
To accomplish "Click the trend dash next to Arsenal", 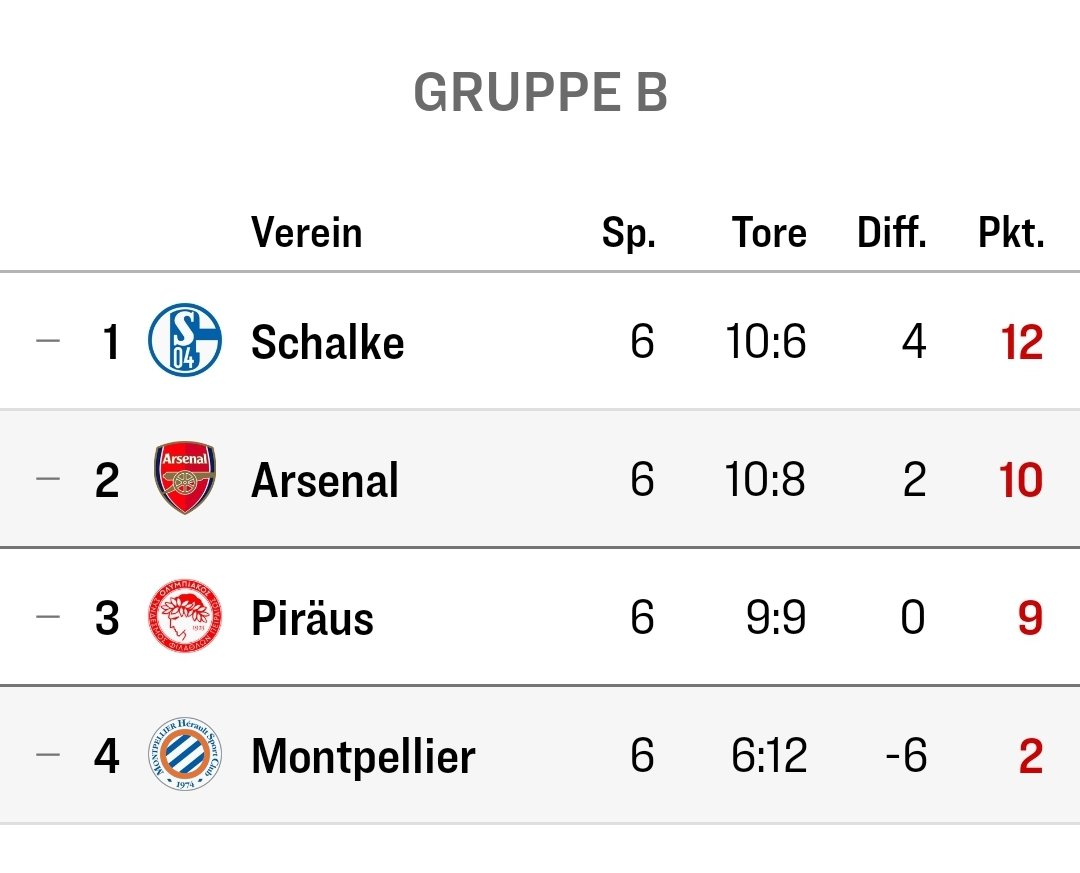I will coord(48,477).
